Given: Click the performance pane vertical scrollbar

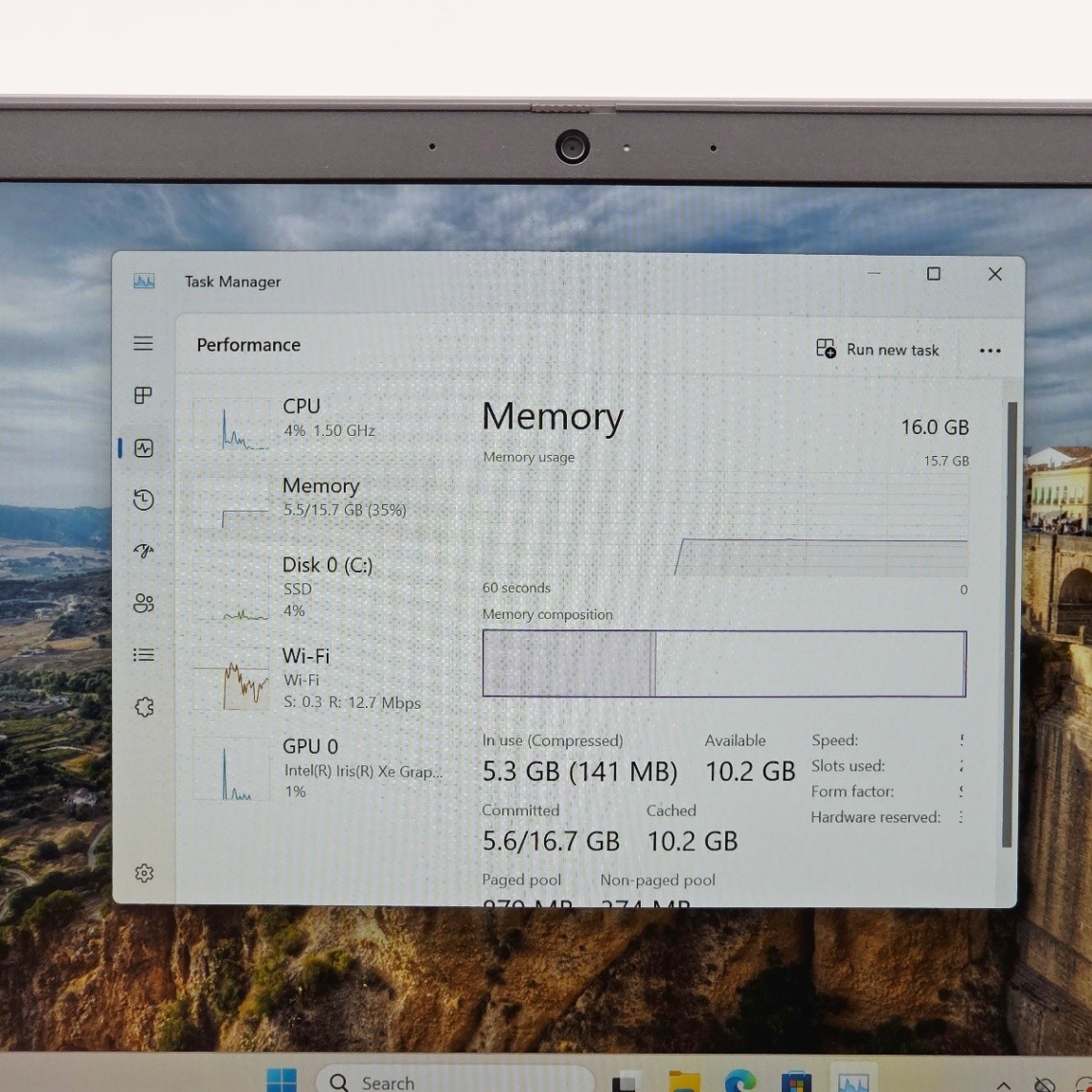Looking at the screenshot, I should tap(1010, 624).
